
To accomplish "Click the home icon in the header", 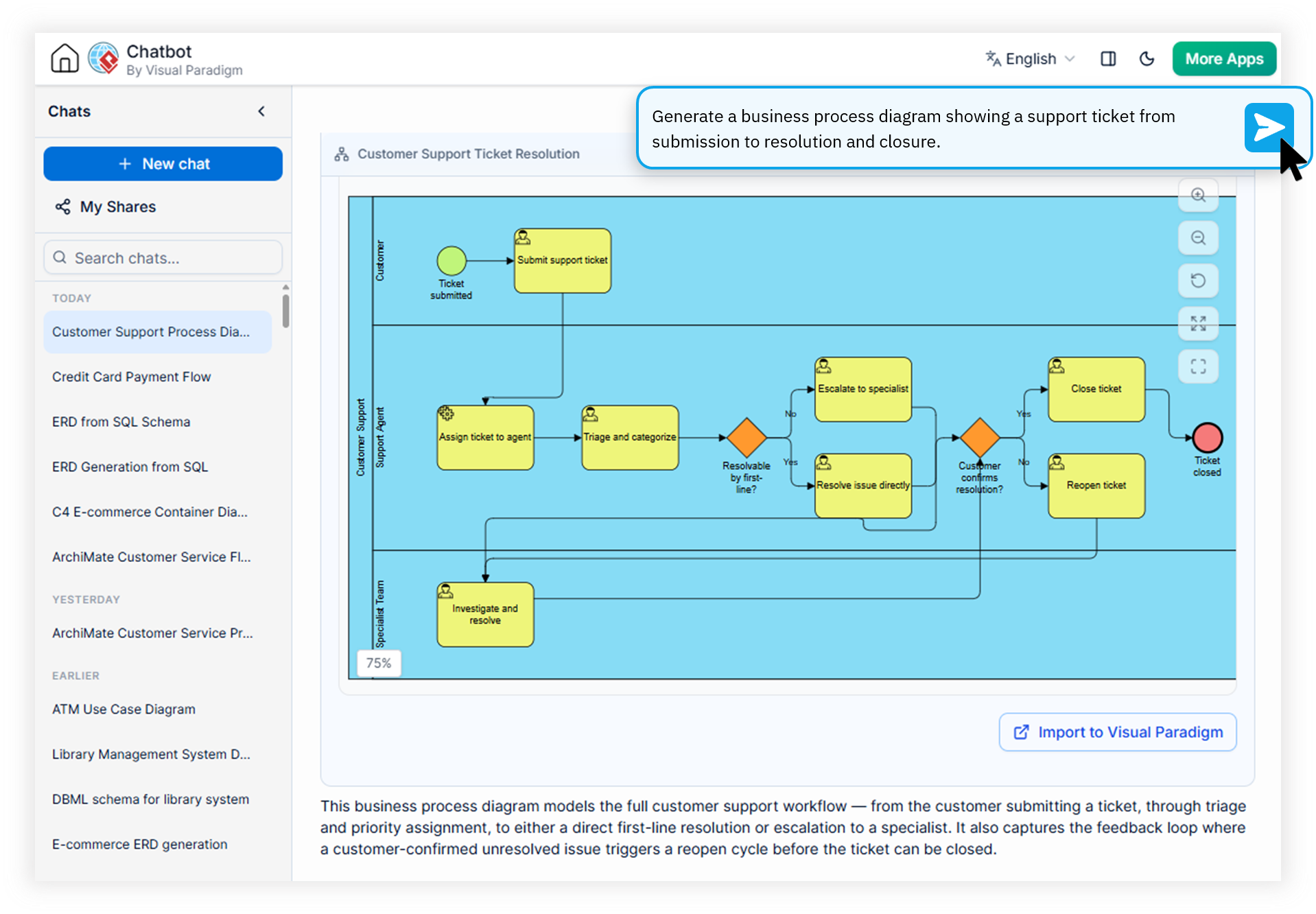I will pos(64,58).
